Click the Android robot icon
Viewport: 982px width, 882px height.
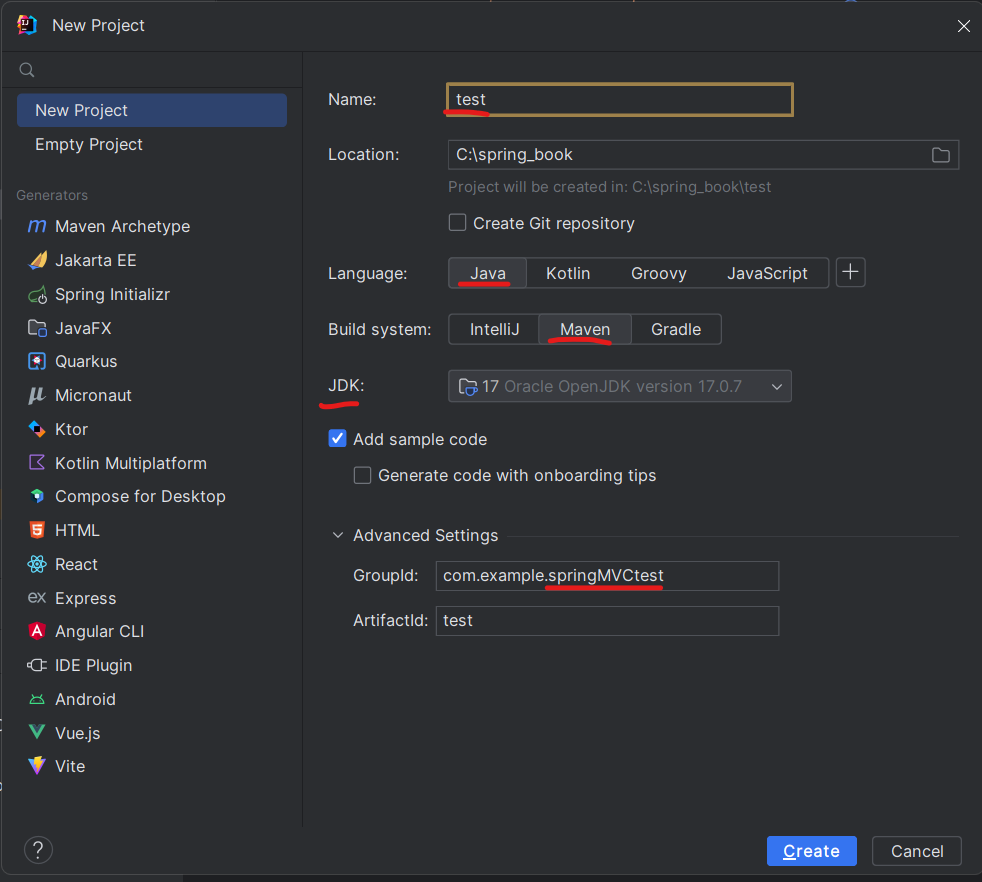tap(37, 699)
